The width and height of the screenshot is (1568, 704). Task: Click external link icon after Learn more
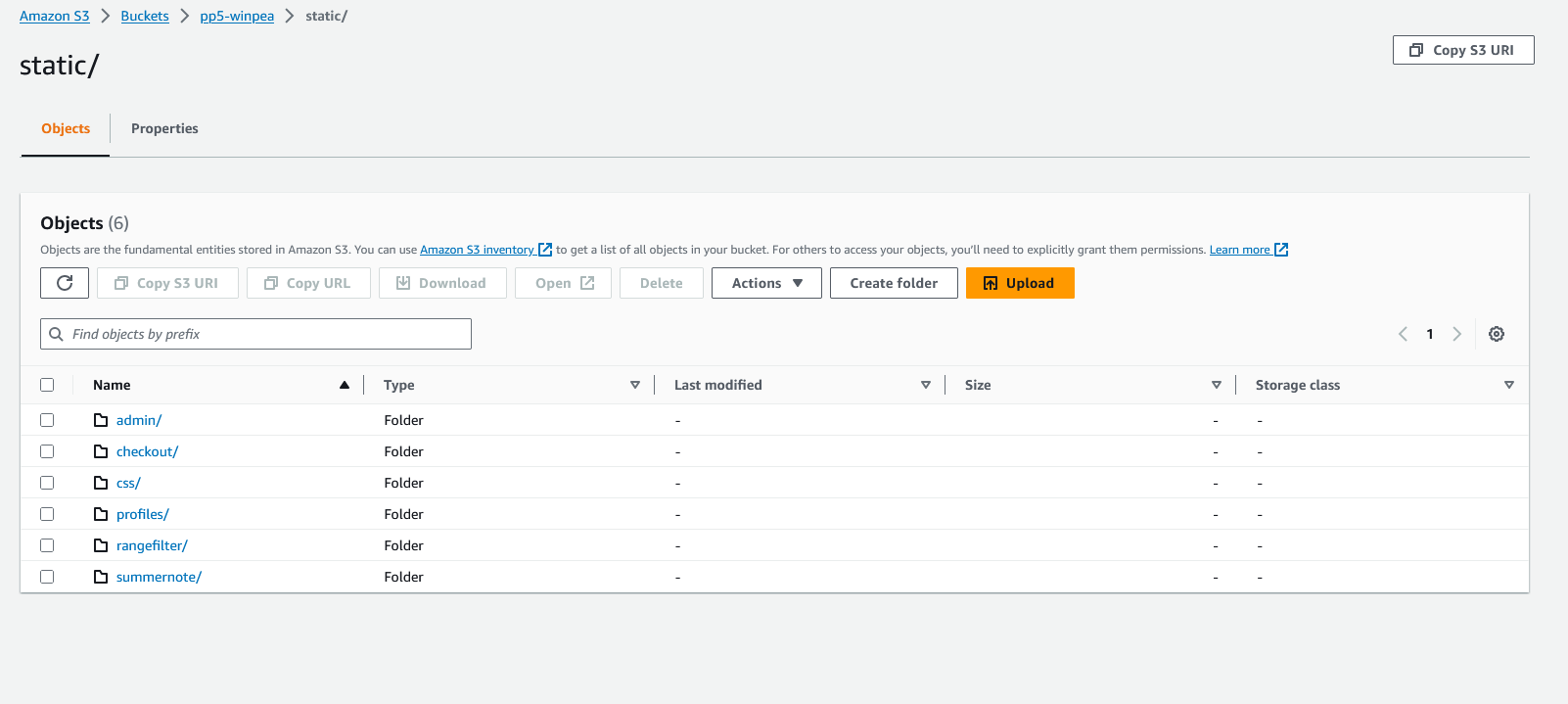pyautogui.click(x=1281, y=250)
